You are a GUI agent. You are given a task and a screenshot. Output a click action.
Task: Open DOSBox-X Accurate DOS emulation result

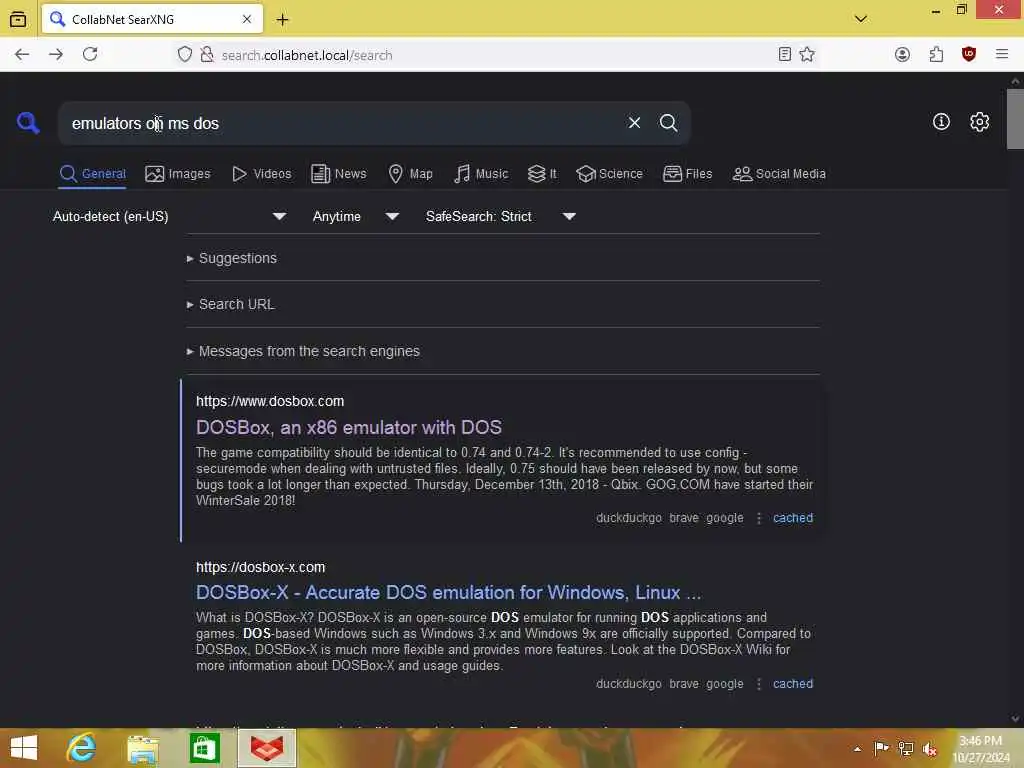pyautogui.click(x=449, y=592)
